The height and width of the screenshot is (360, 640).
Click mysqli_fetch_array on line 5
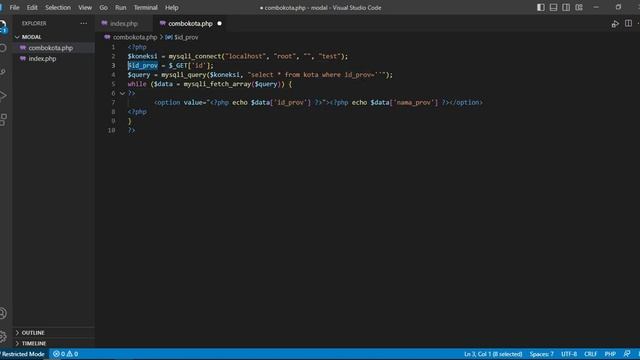(217, 84)
